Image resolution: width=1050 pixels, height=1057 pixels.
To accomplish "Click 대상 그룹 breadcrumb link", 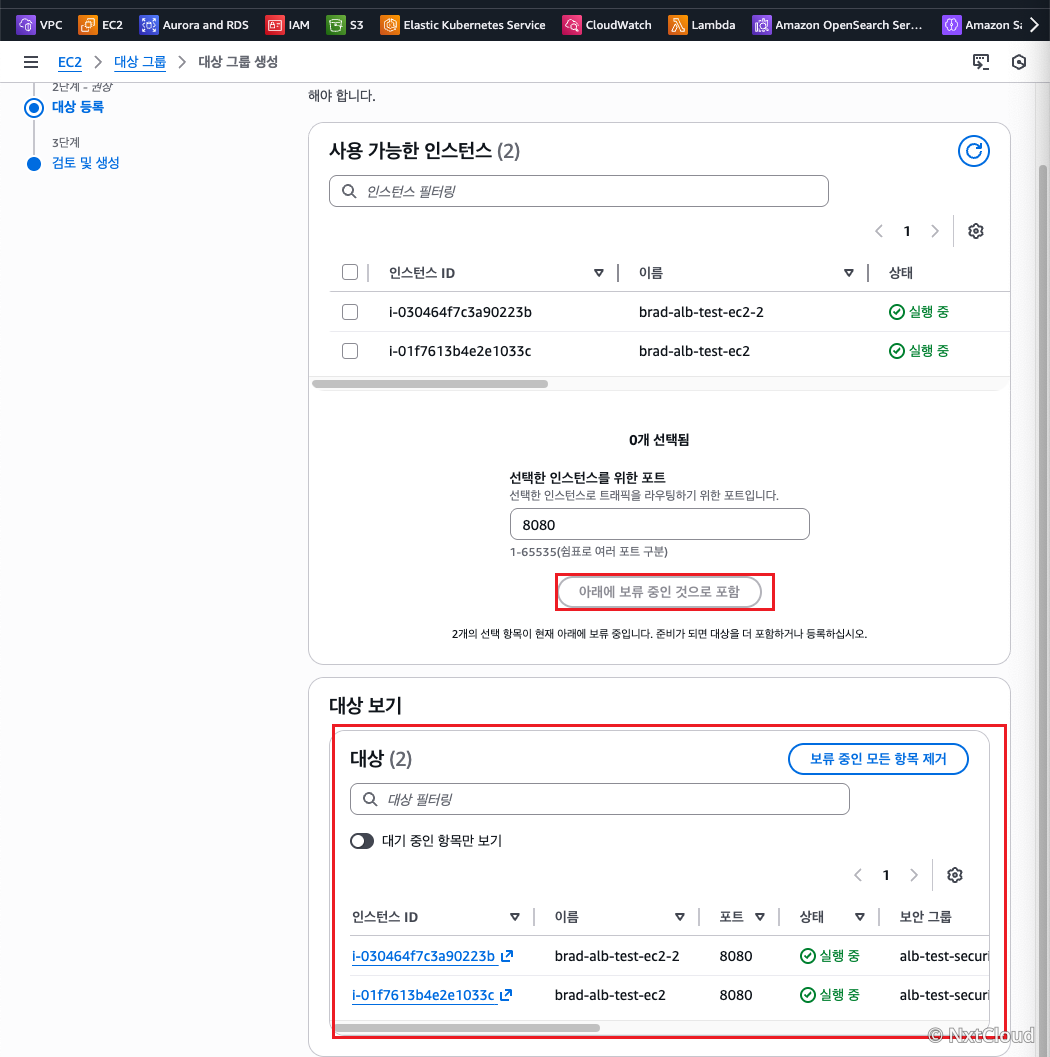I will [x=140, y=62].
